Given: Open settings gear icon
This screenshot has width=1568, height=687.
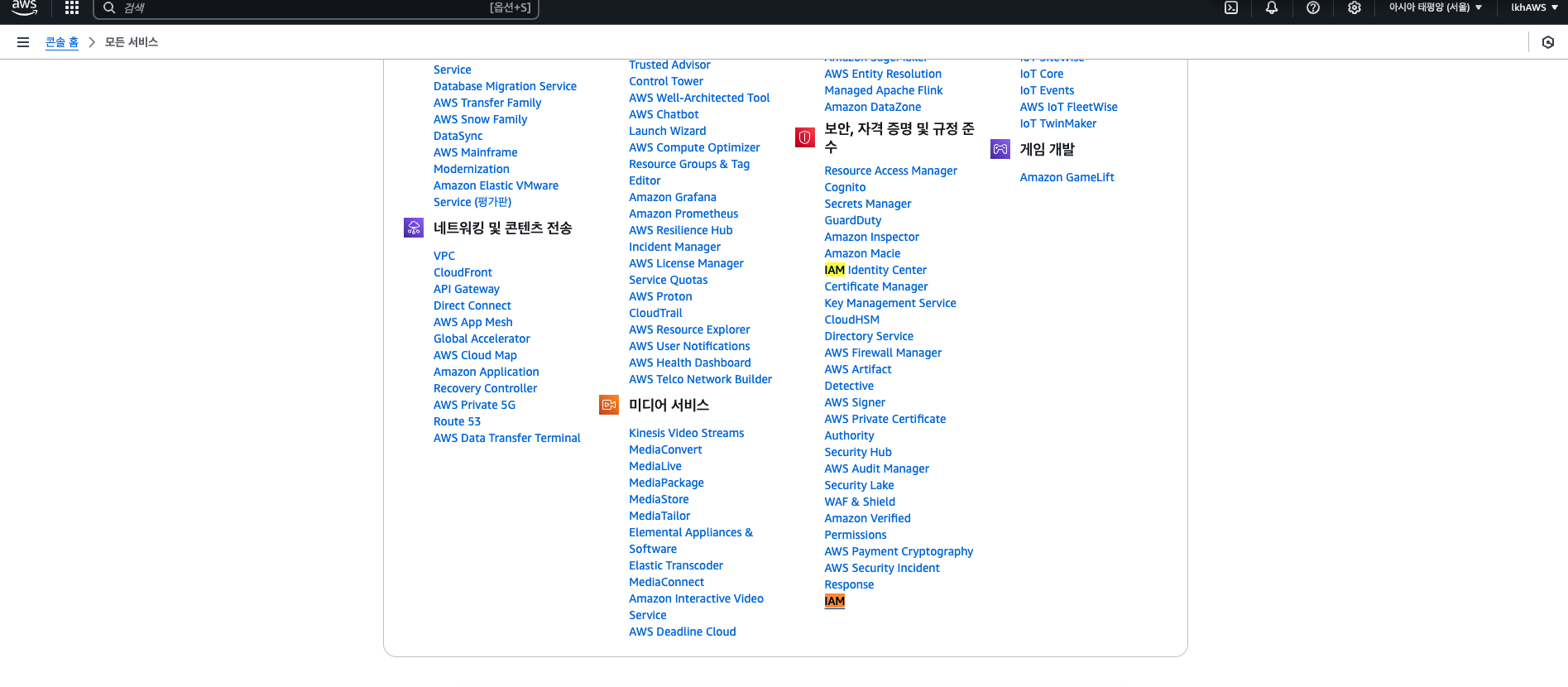Looking at the screenshot, I should pos(1355,7).
